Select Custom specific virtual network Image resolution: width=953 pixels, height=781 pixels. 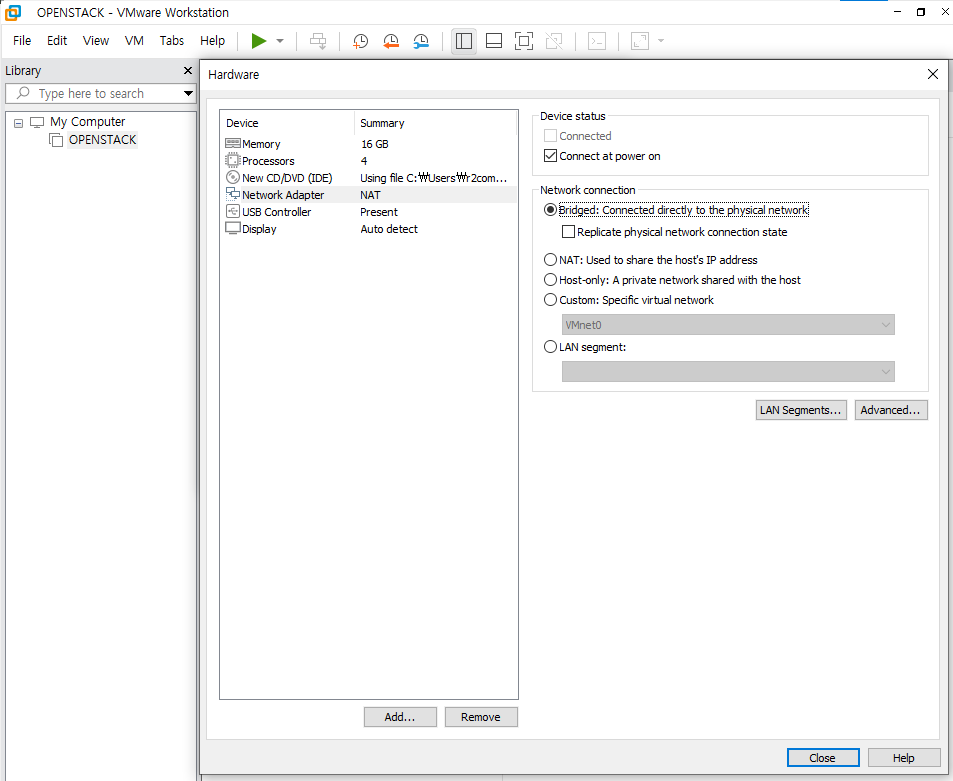(551, 300)
